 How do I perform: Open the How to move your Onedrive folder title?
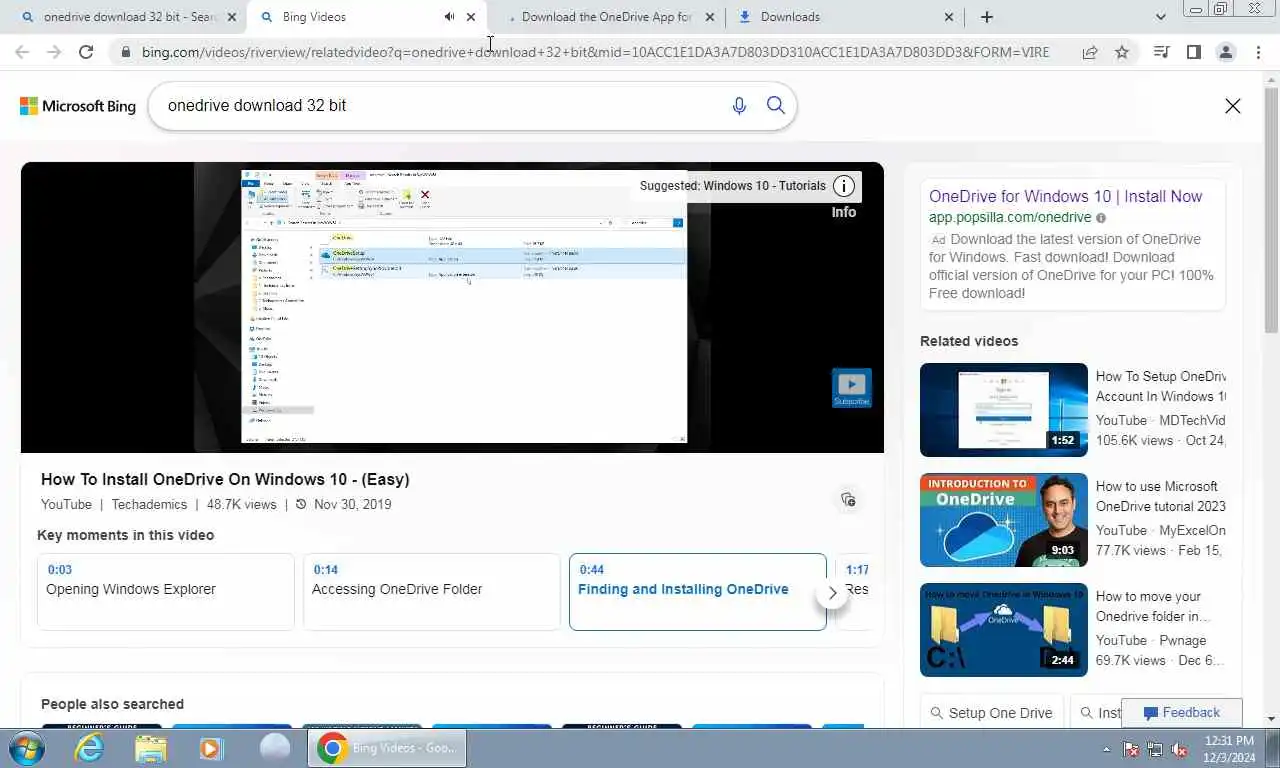coord(1153,606)
